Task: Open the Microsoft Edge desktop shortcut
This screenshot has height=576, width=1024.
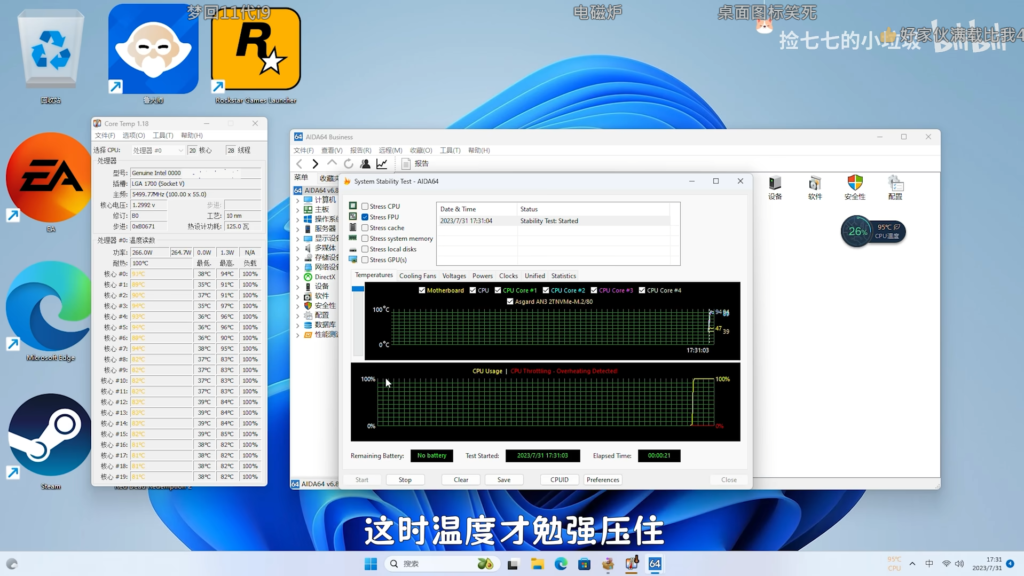Action: 50,307
